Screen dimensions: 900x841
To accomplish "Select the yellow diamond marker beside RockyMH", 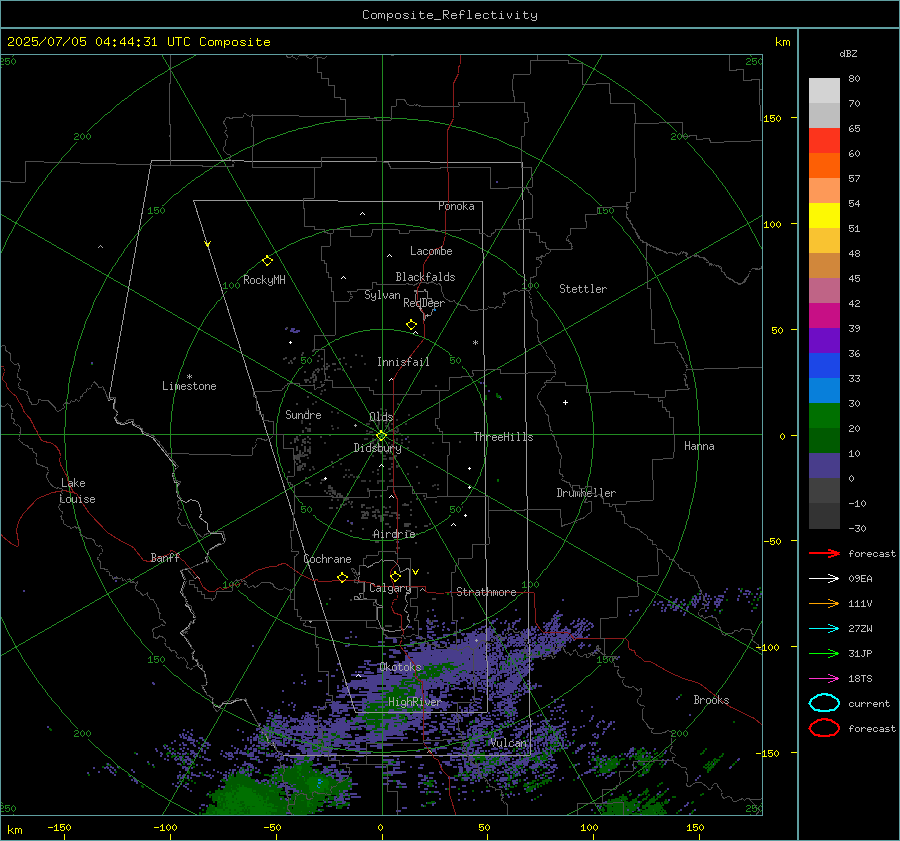I will (267, 261).
